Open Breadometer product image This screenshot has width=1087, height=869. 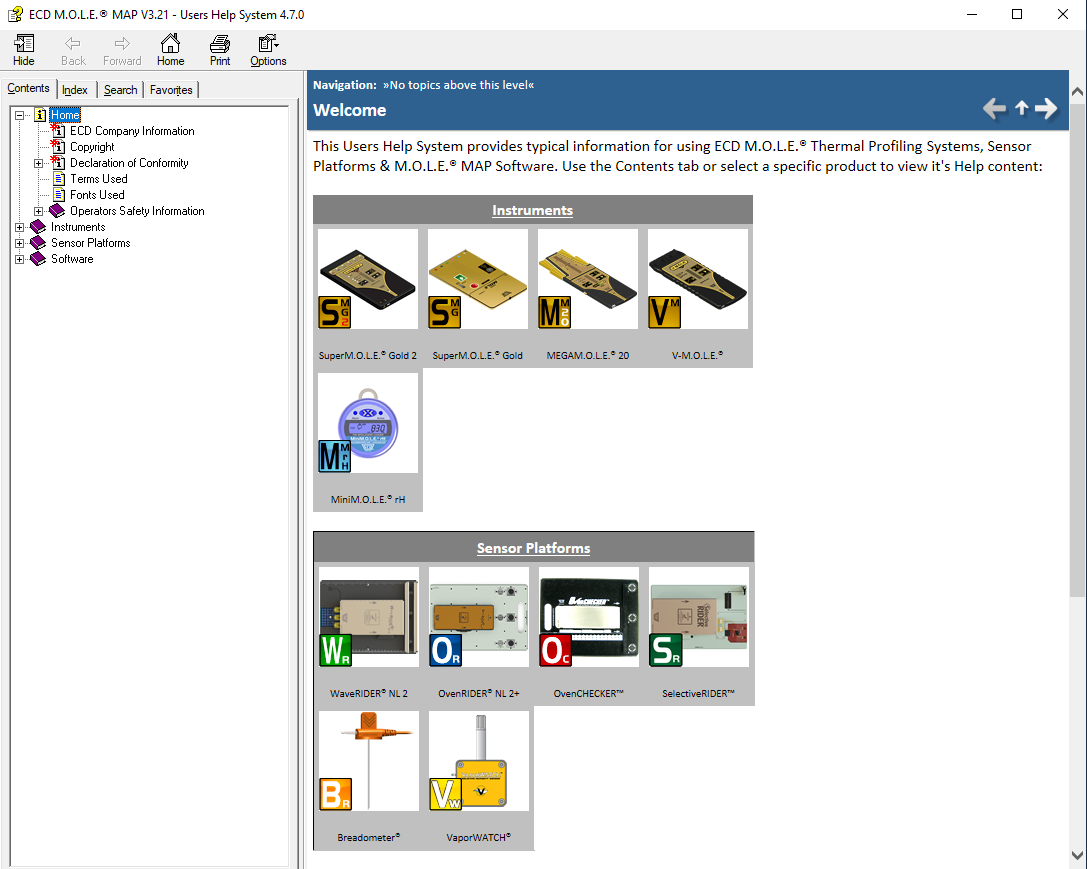click(369, 761)
